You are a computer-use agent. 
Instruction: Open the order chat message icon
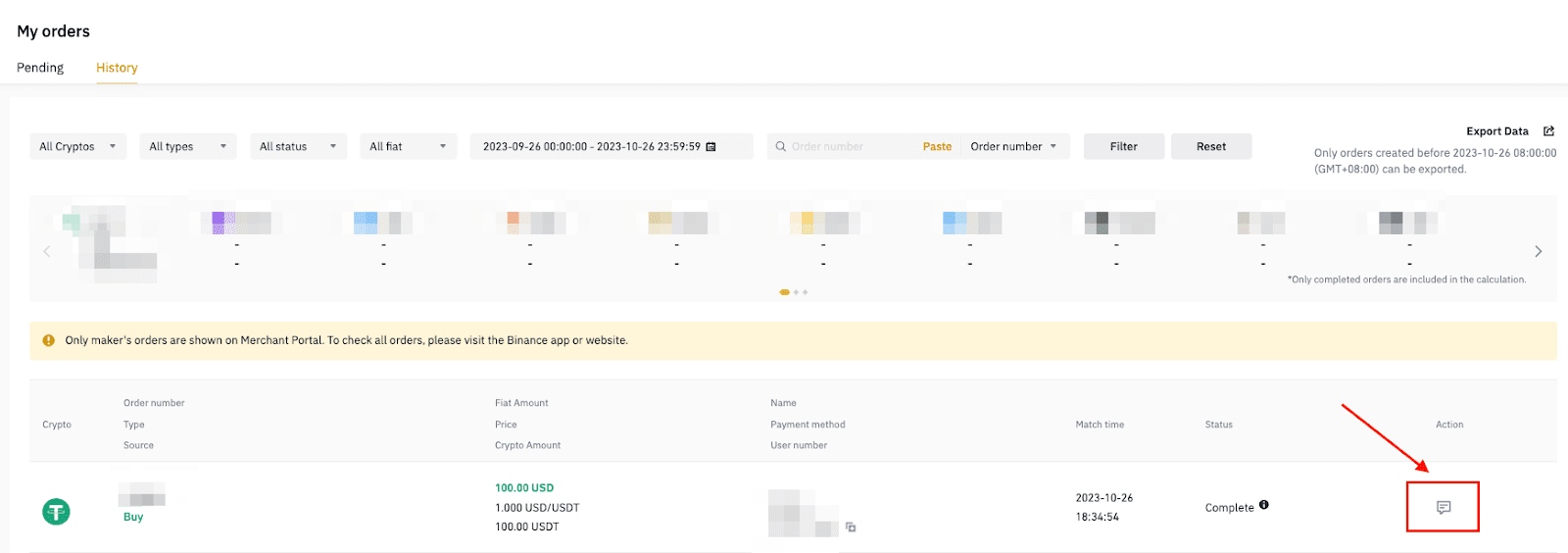click(1443, 507)
